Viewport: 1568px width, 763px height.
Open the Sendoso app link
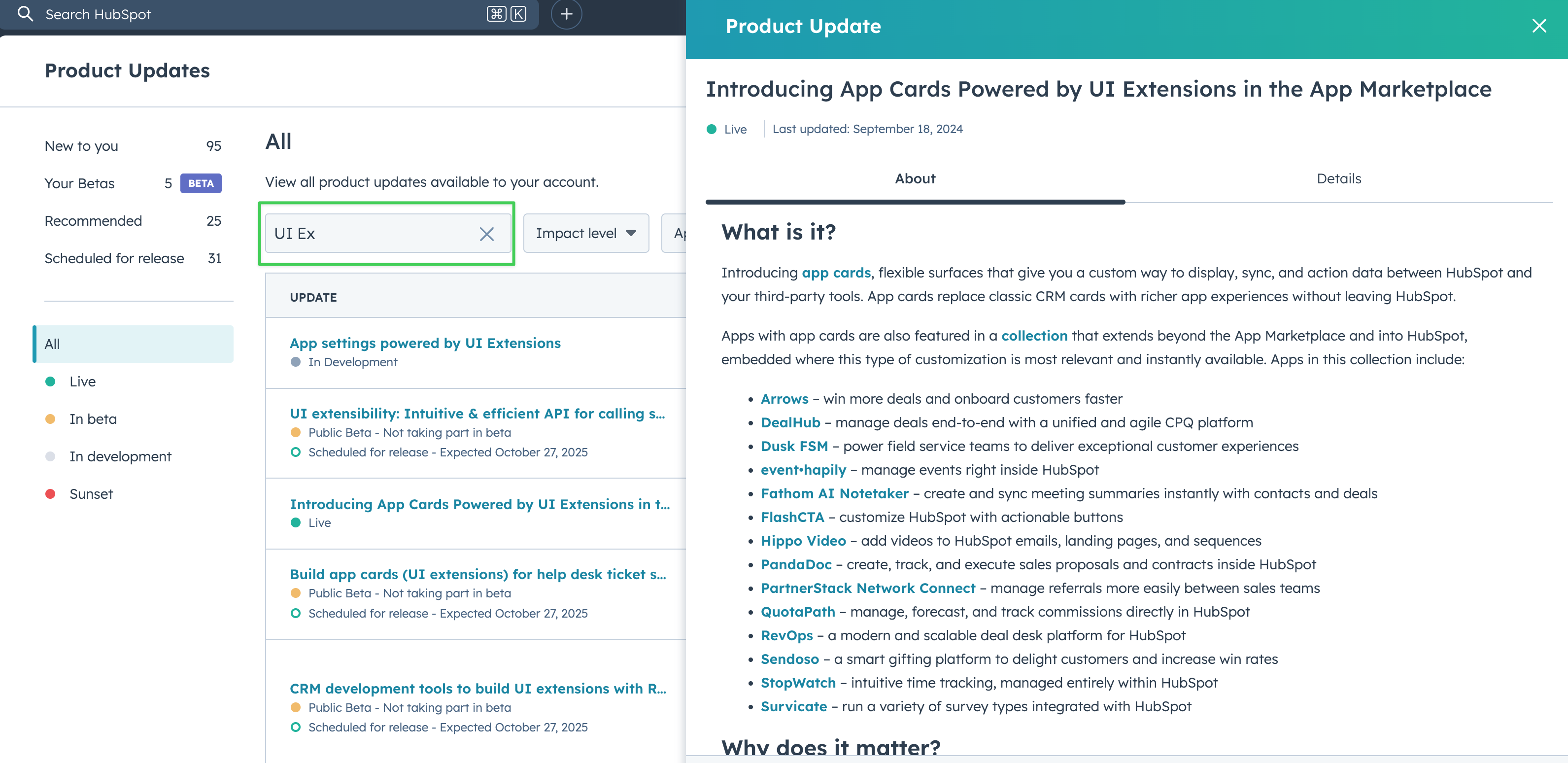coord(789,659)
